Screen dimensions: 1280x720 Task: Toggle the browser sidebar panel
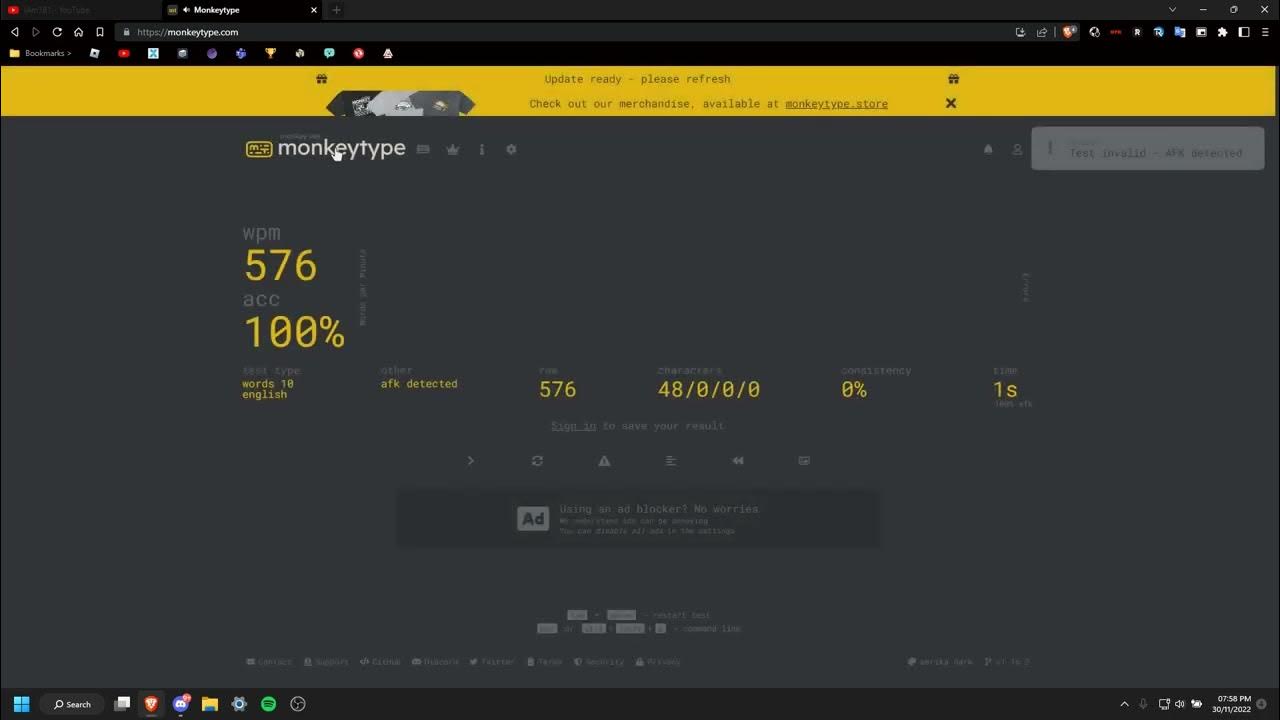pos(1244,32)
